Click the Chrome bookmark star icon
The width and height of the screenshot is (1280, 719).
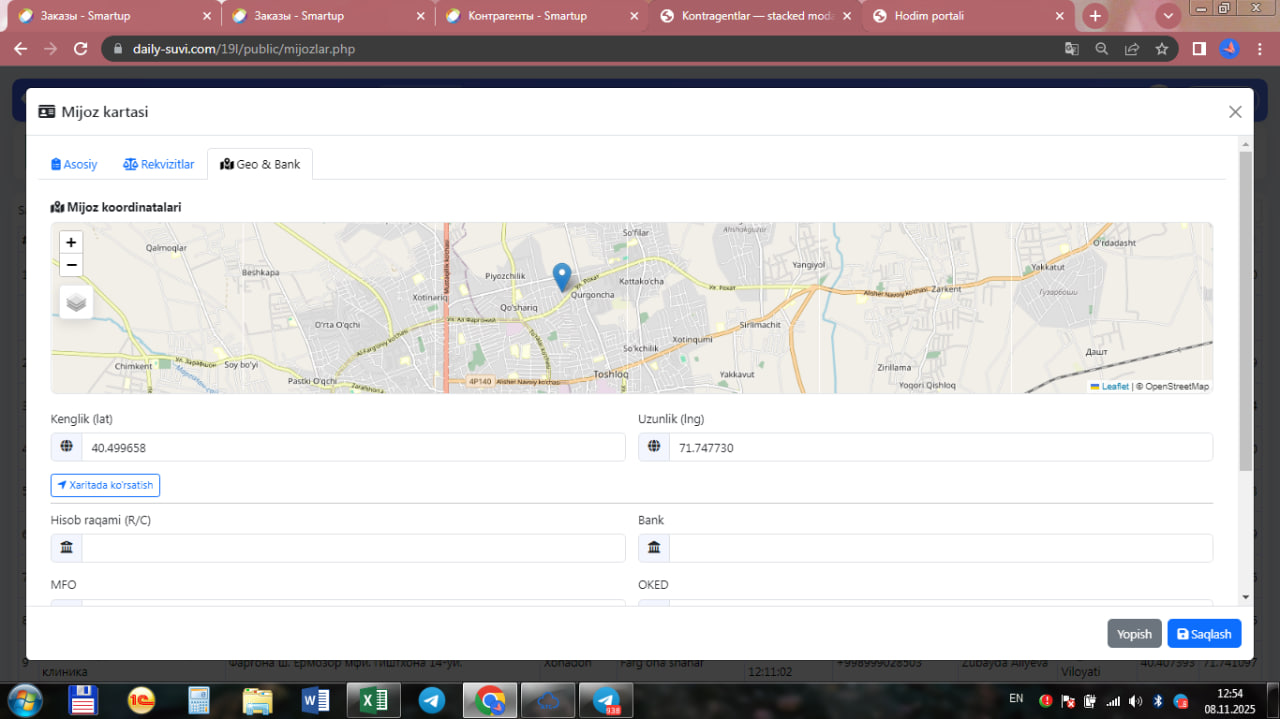click(1161, 49)
